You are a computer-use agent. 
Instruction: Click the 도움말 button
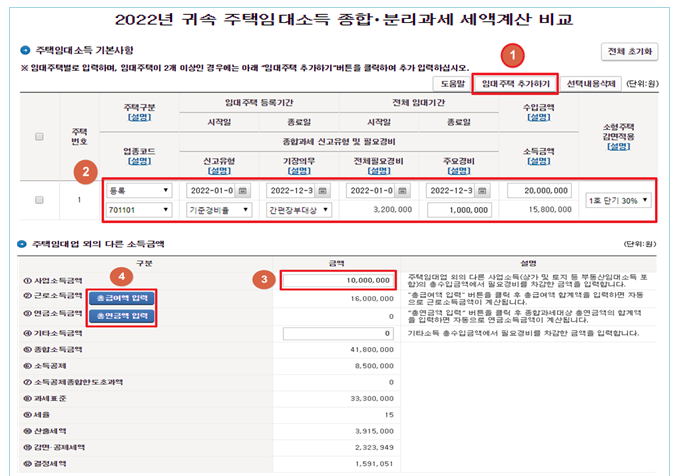pyautogui.click(x=452, y=84)
